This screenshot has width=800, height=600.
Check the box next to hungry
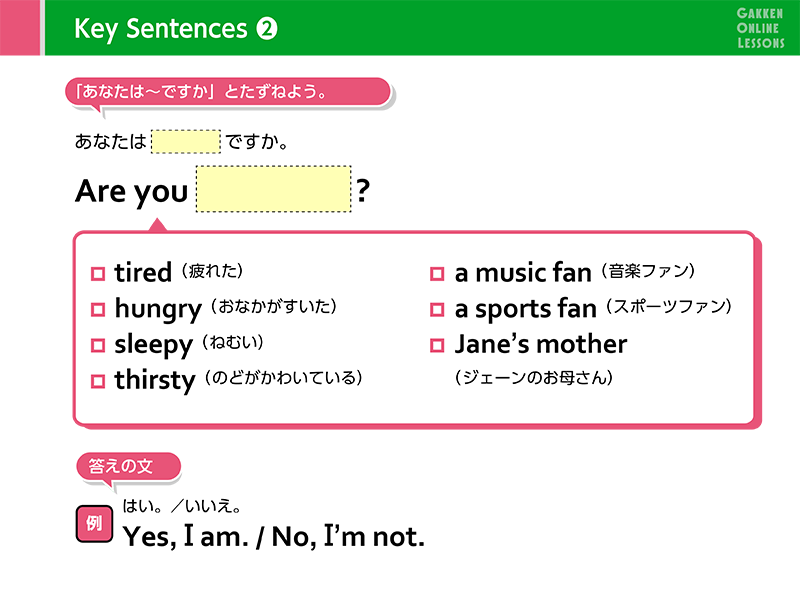[97, 310]
